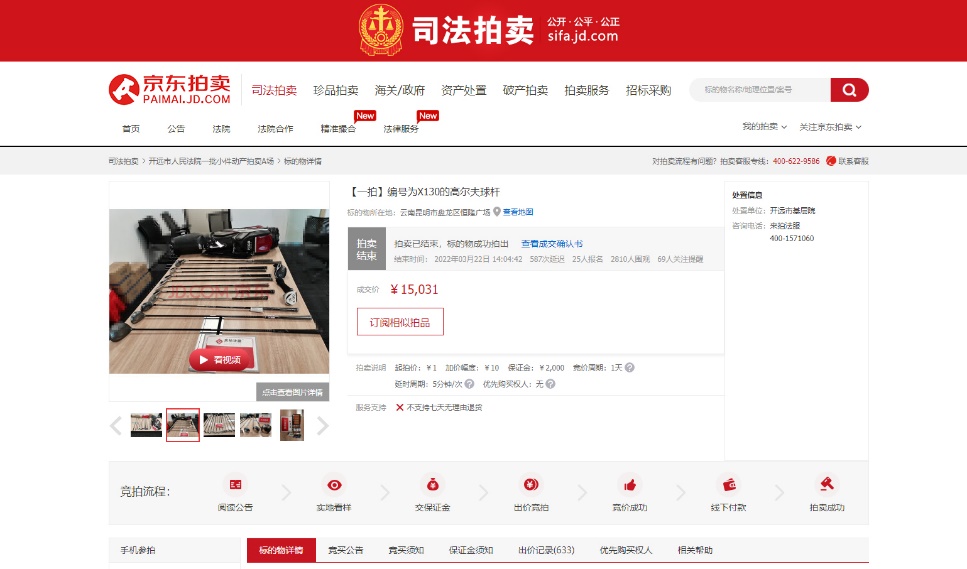Click the 拍卖成功 gavel icon
This screenshot has height=569, width=967.
pyautogui.click(x=827, y=485)
